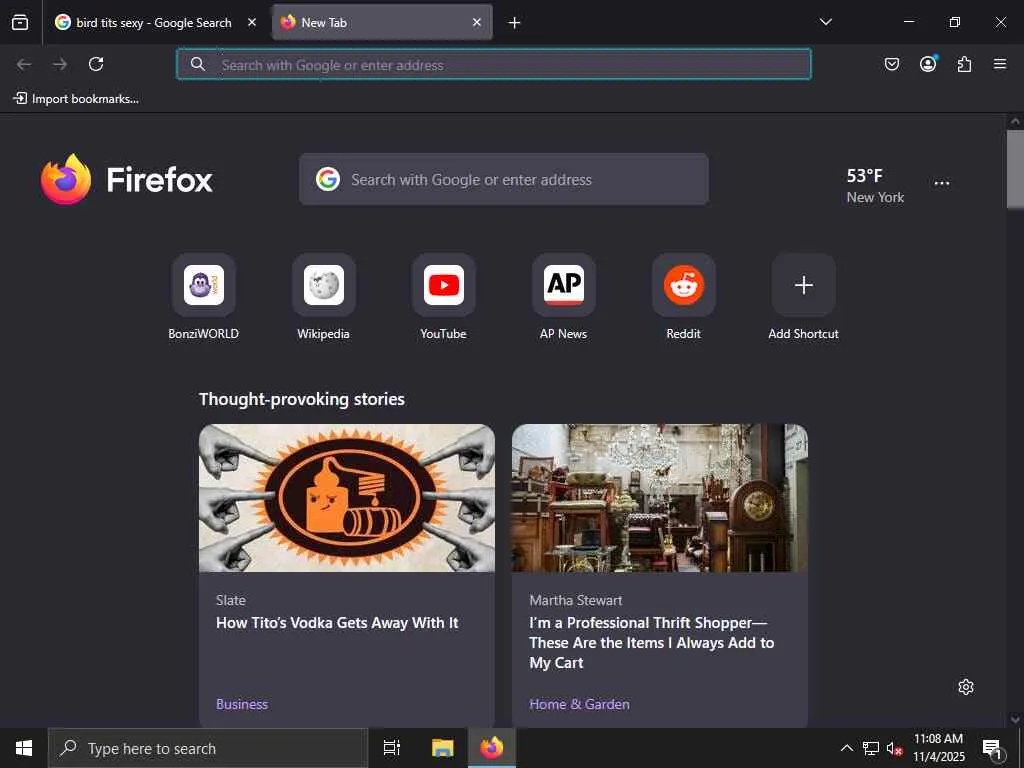
Task: Click the Windows taskbar search box
Action: [x=208, y=748]
